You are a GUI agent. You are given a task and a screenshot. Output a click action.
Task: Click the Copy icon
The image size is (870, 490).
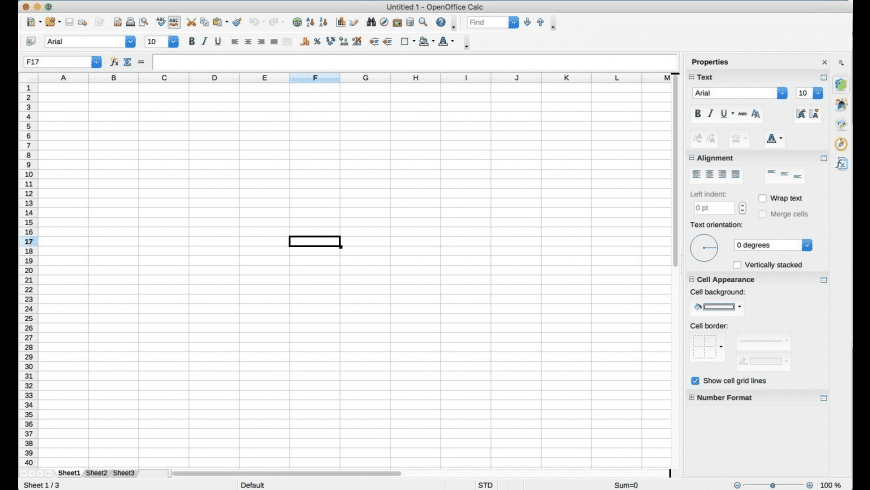pos(204,22)
